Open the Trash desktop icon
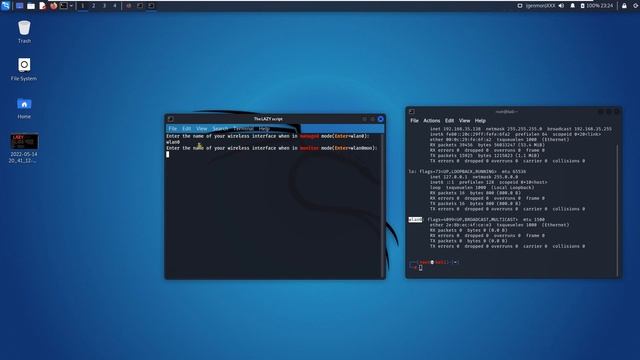 [x=24, y=32]
